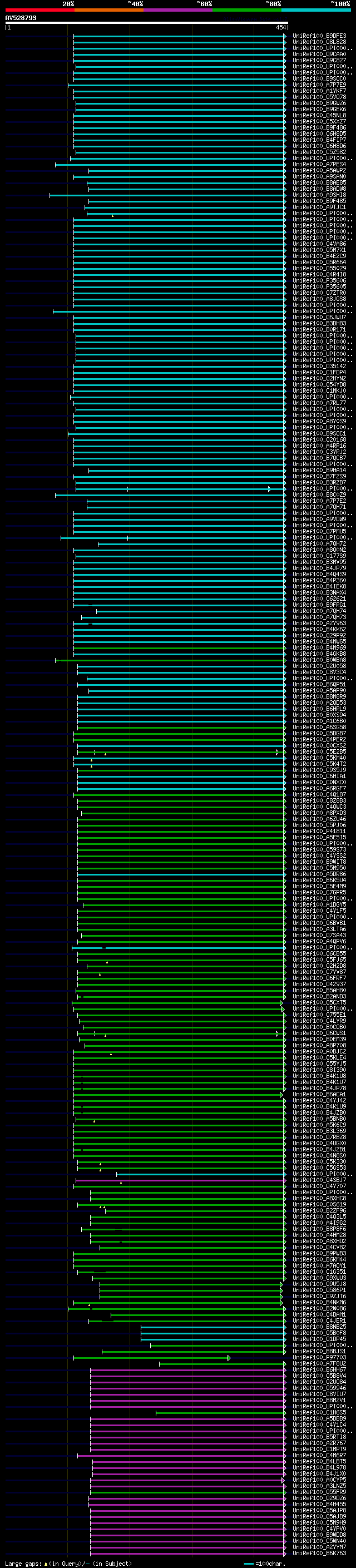Select hit UniRef100_B0R171
This screenshot has width=356, height=1568.
[x=319, y=329]
